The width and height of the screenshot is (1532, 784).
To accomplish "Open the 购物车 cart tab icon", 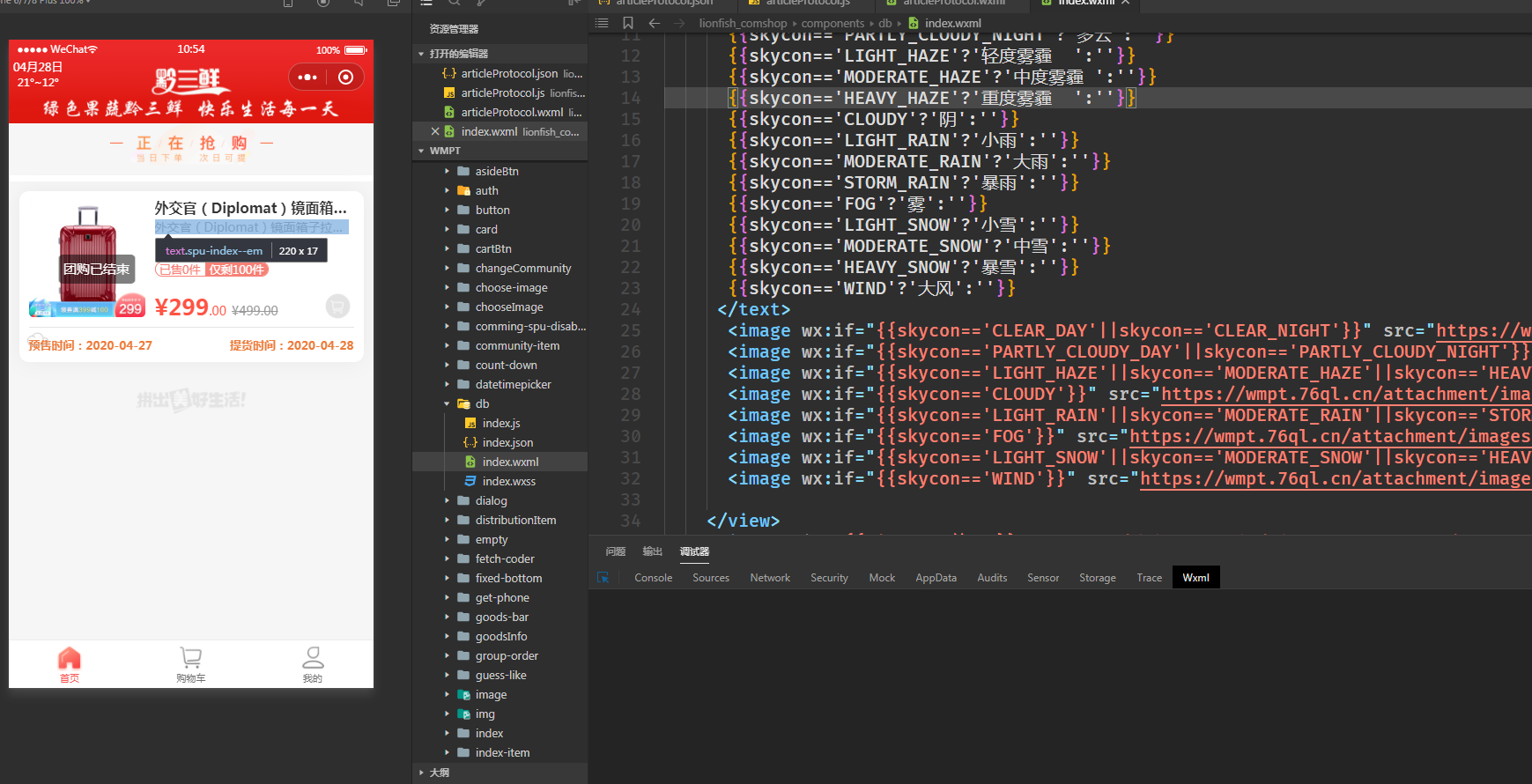I will pos(190,658).
